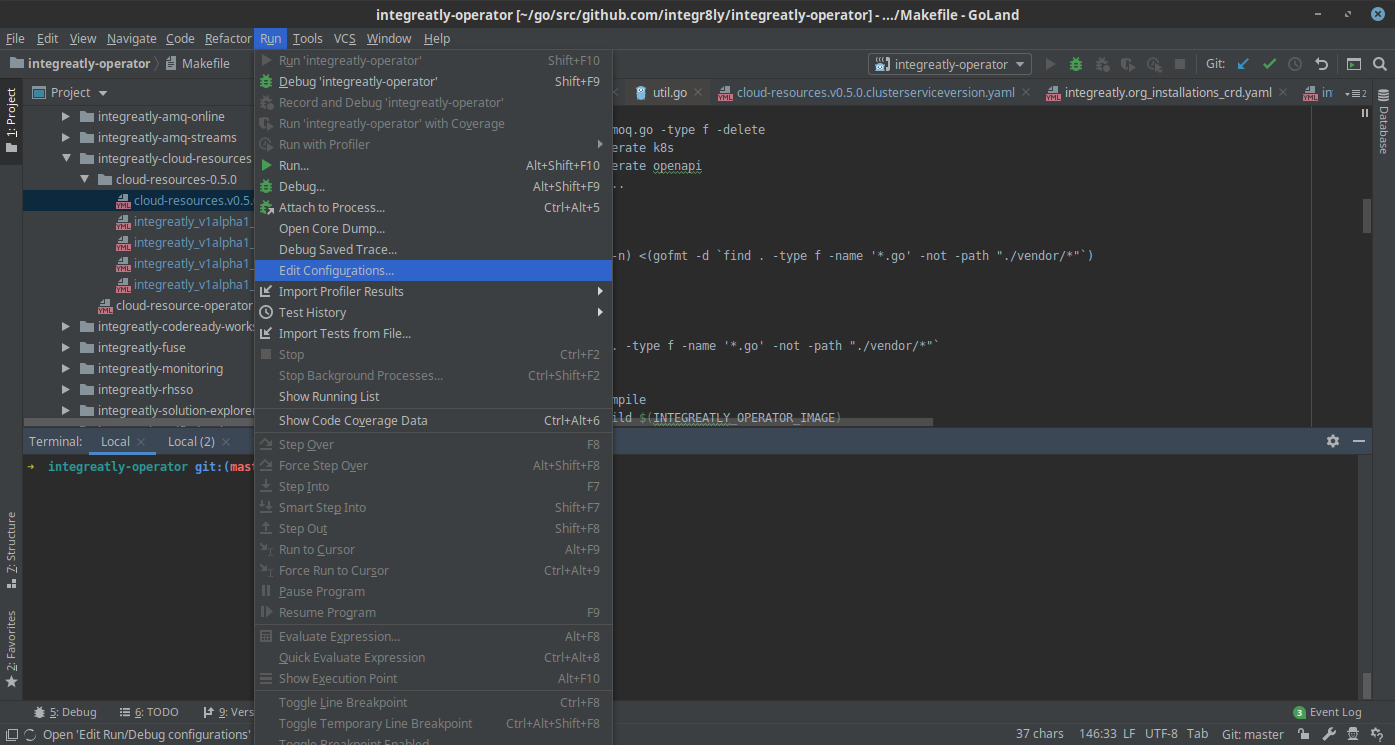Click Git: master branch in status bar

[x=1252, y=734]
